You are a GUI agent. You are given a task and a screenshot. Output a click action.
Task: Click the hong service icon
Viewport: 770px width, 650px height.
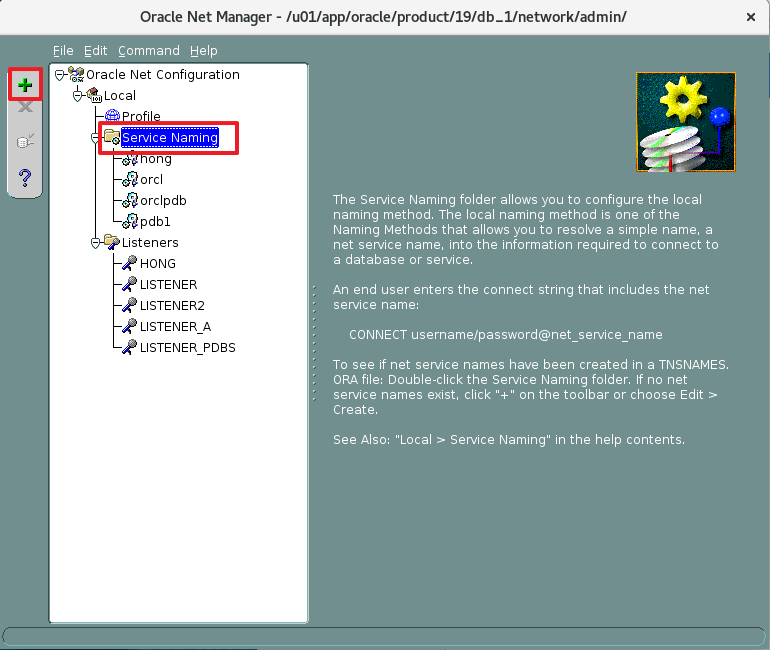pyautogui.click(x=130, y=159)
